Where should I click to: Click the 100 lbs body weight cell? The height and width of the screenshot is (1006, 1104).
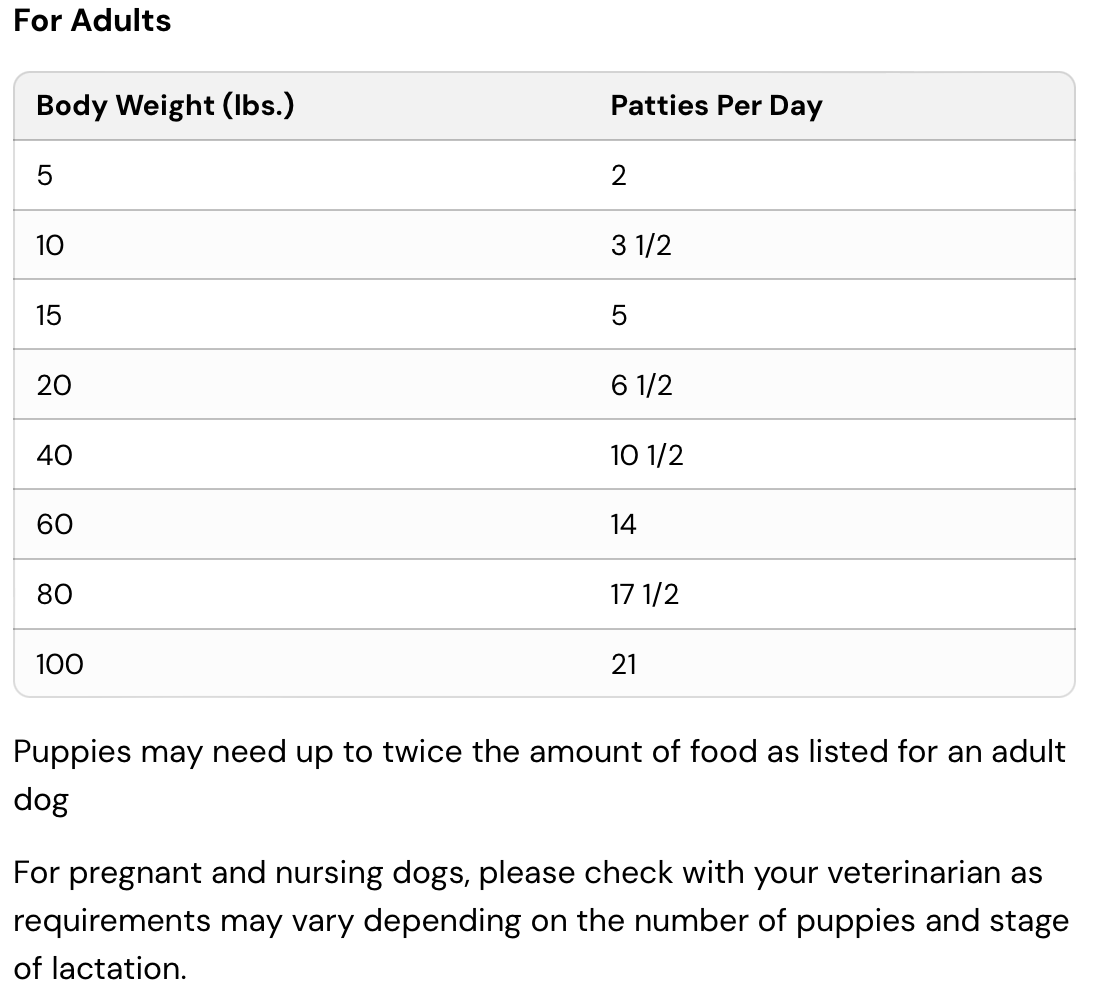(x=60, y=665)
